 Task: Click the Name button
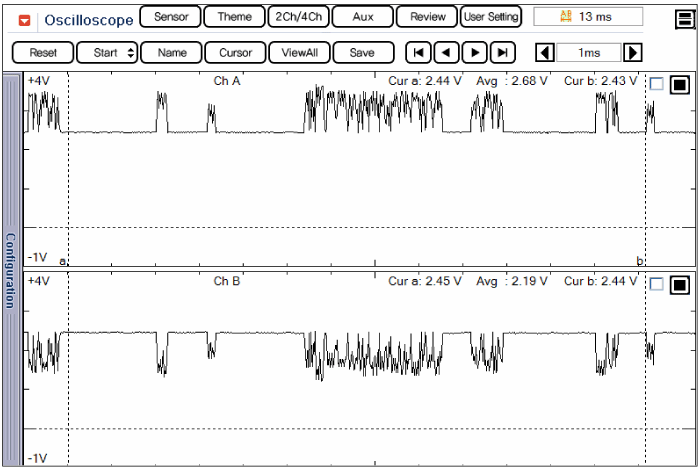[x=171, y=53]
